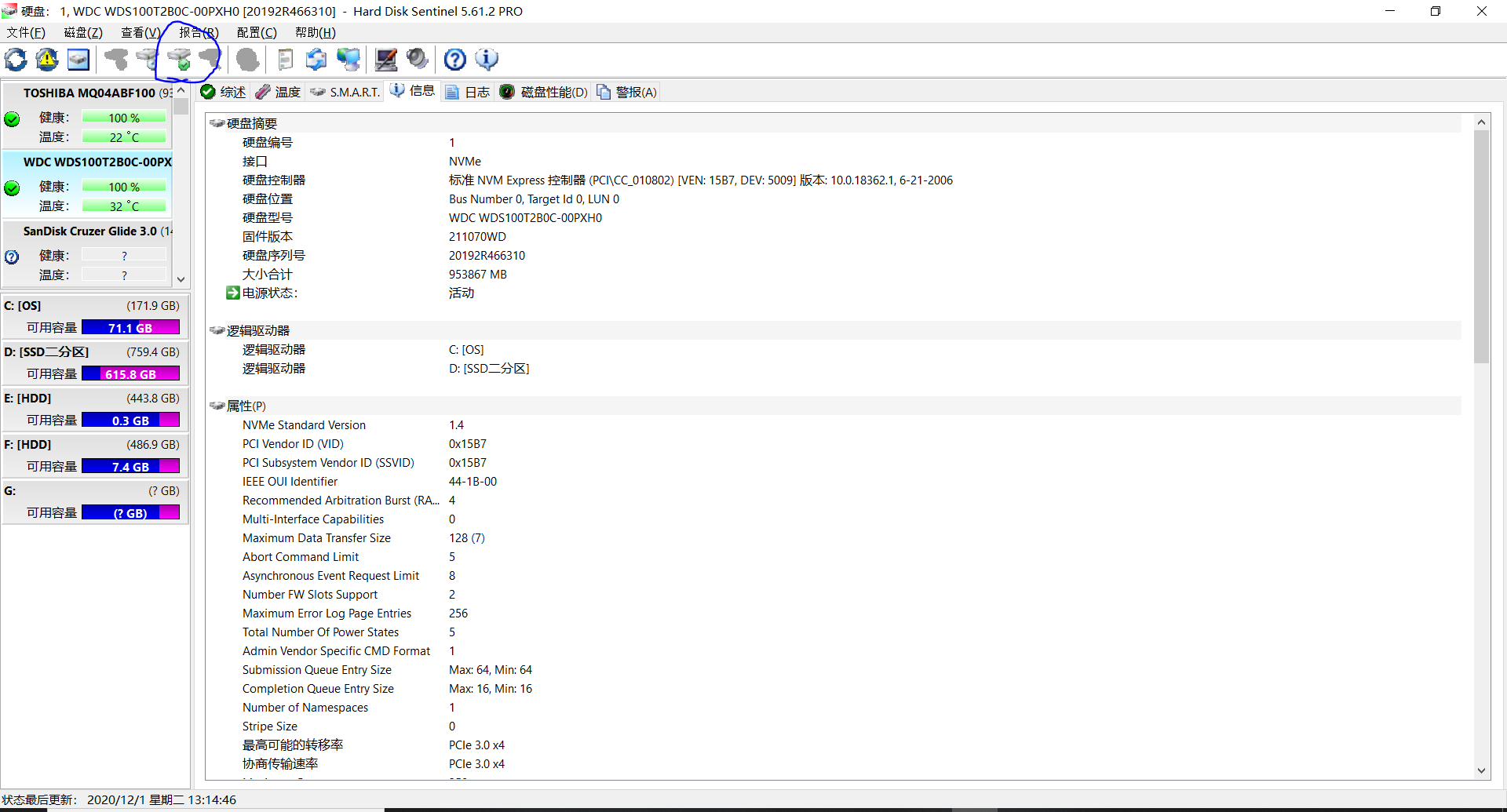1507x812 pixels.
Task: Open the 磁盘性能(D) tab
Action: [543, 92]
